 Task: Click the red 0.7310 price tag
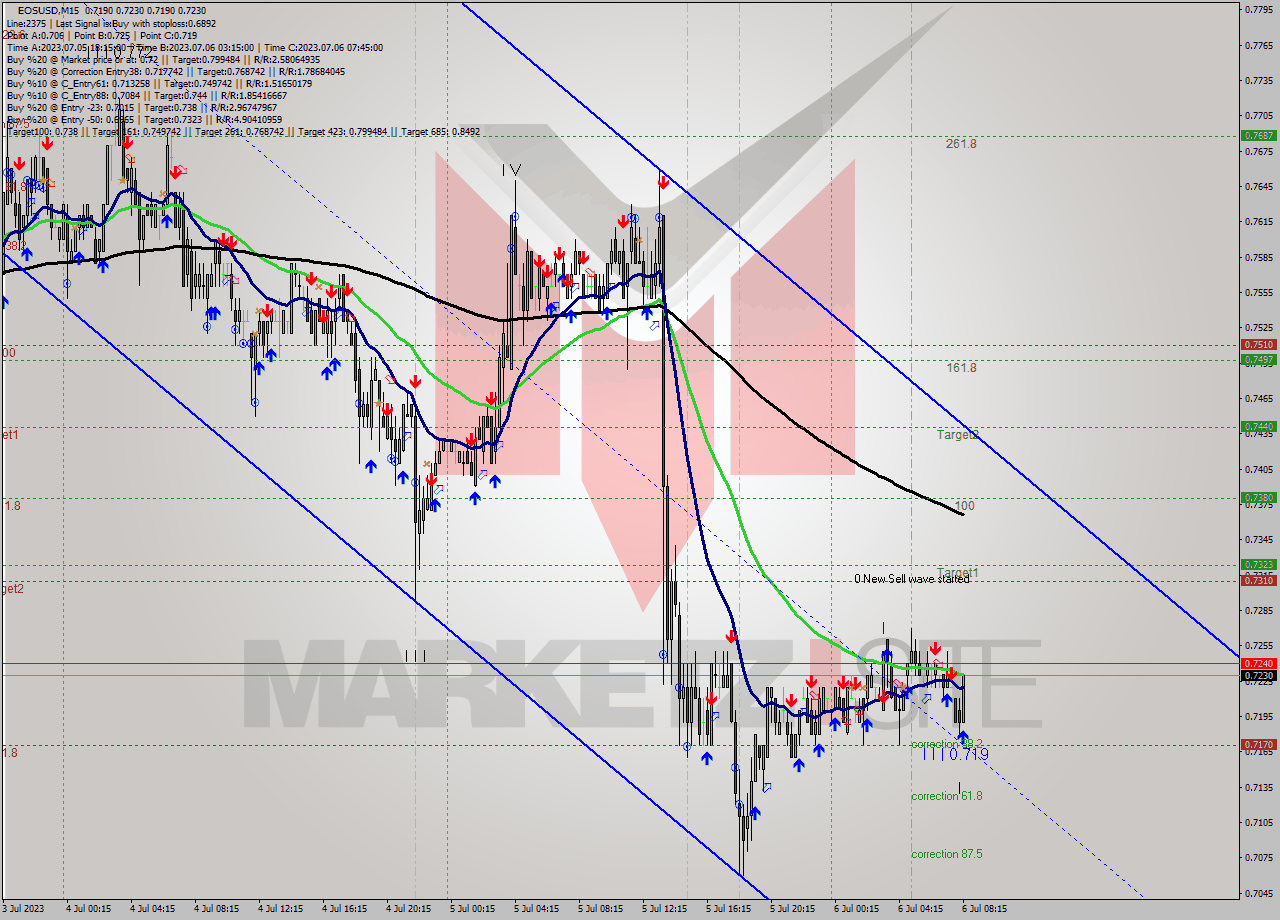1257,580
